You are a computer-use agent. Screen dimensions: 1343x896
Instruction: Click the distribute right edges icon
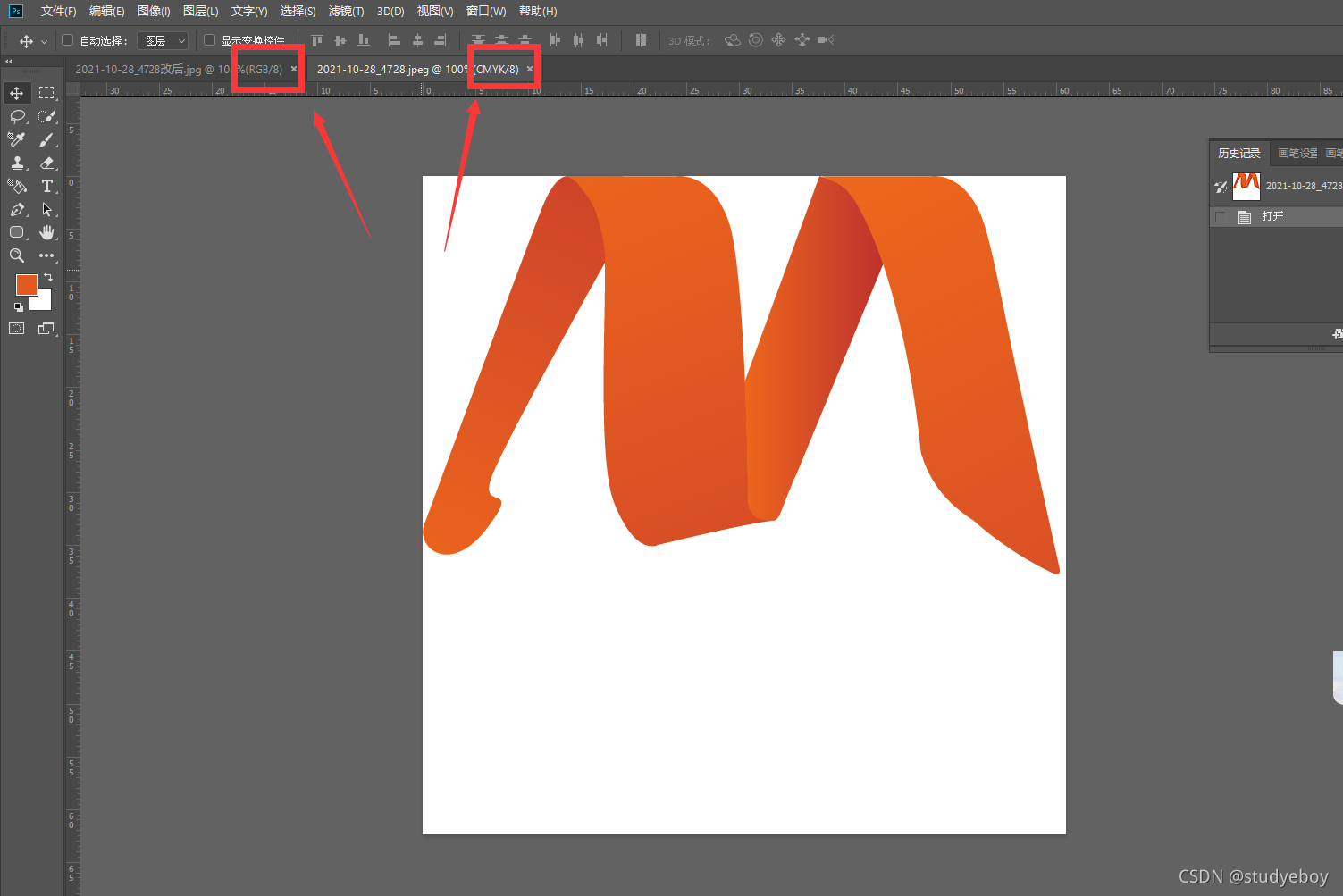[601, 40]
